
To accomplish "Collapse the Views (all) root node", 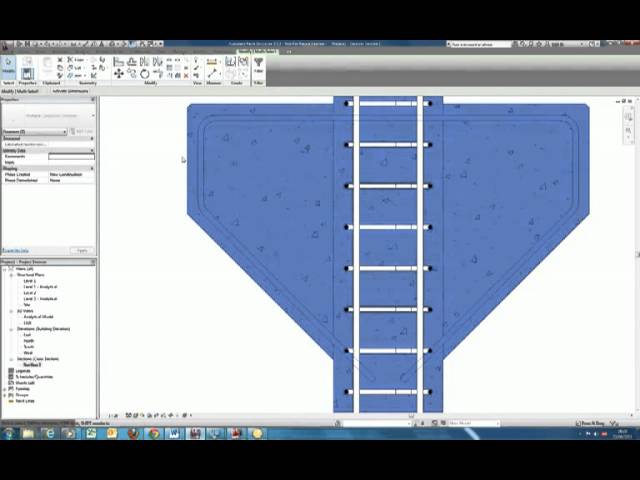I will click(5, 269).
